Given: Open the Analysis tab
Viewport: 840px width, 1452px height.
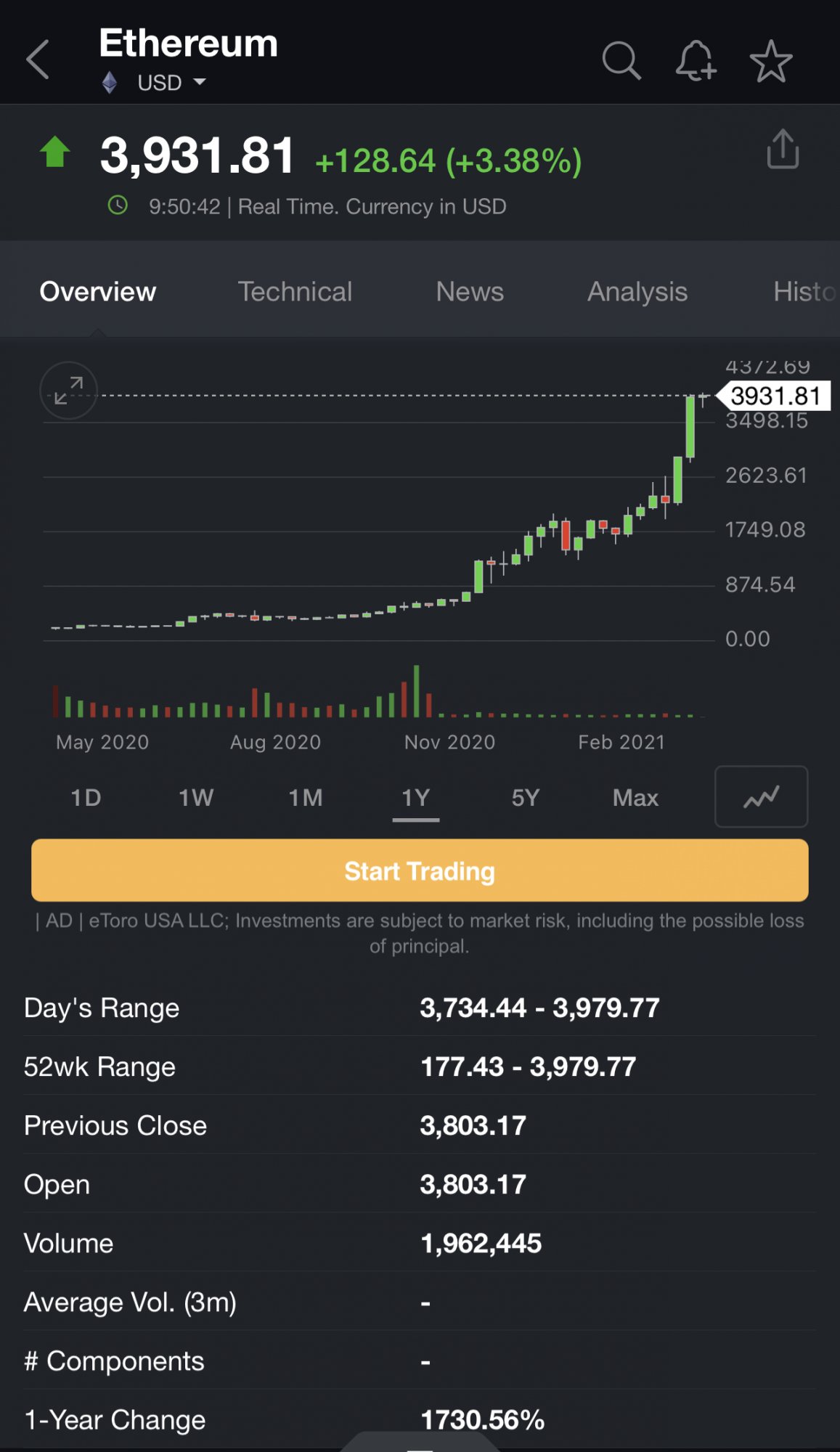Looking at the screenshot, I should (637, 292).
